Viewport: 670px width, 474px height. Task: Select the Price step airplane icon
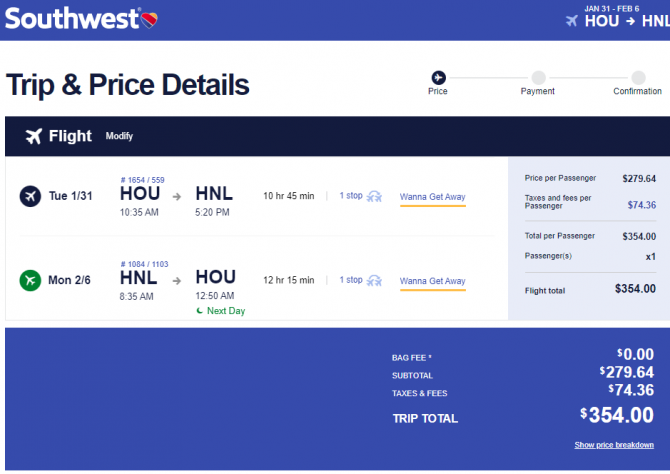click(x=438, y=78)
